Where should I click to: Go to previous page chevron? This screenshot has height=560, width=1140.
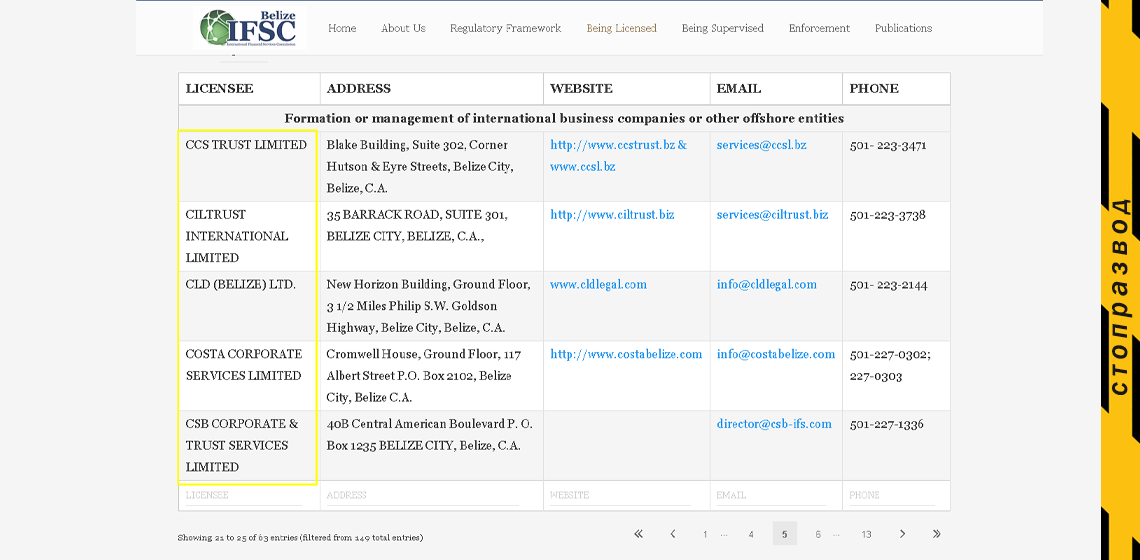tap(673, 534)
